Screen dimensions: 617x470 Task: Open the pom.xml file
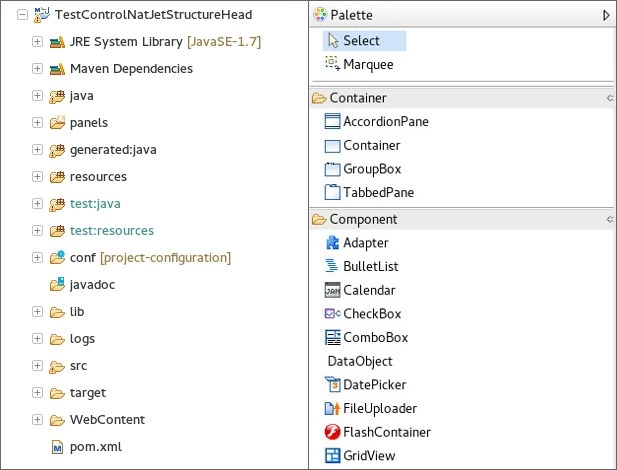[x=96, y=447]
